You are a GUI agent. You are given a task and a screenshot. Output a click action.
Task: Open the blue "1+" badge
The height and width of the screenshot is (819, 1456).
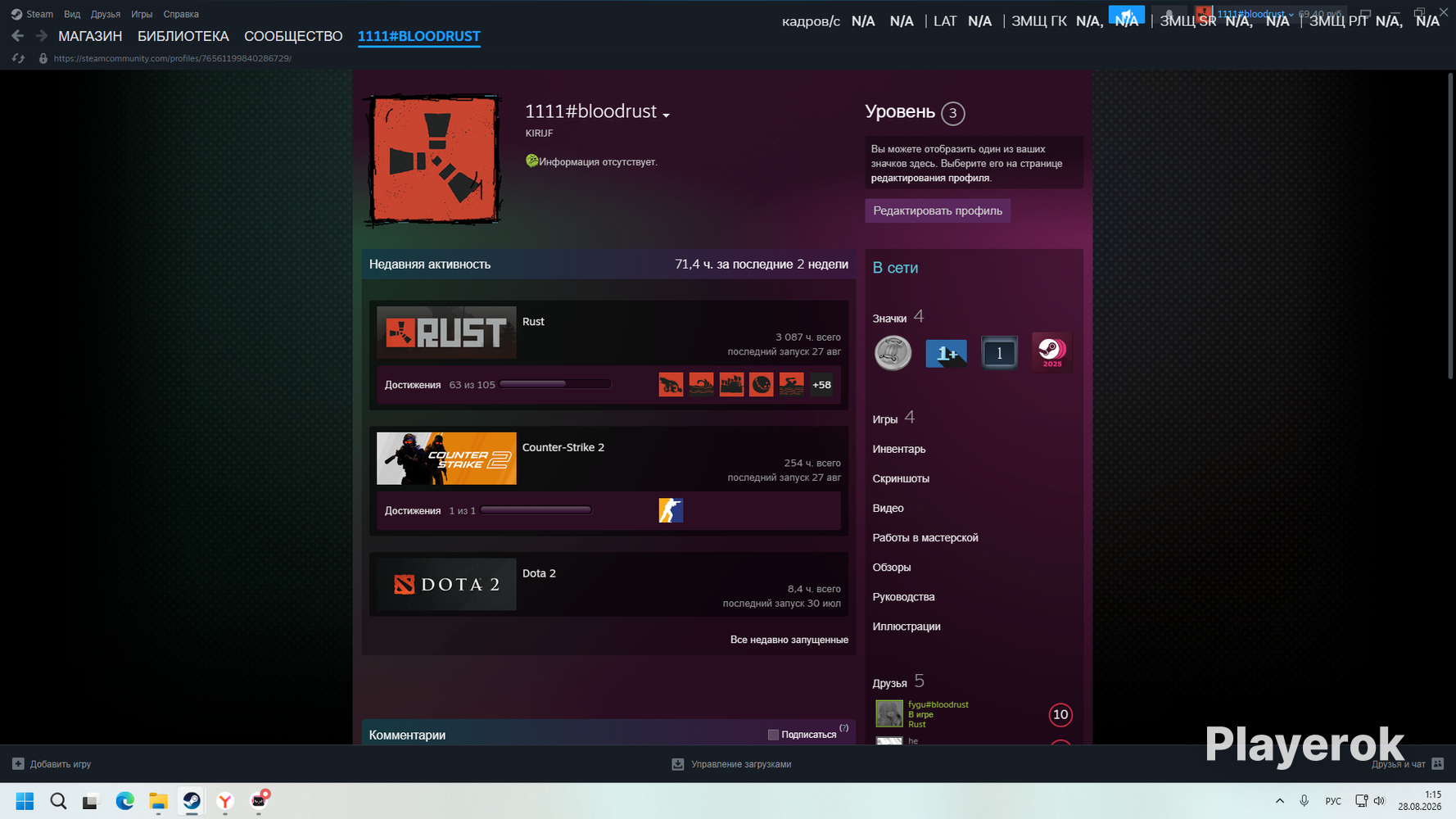click(x=946, y=353)
